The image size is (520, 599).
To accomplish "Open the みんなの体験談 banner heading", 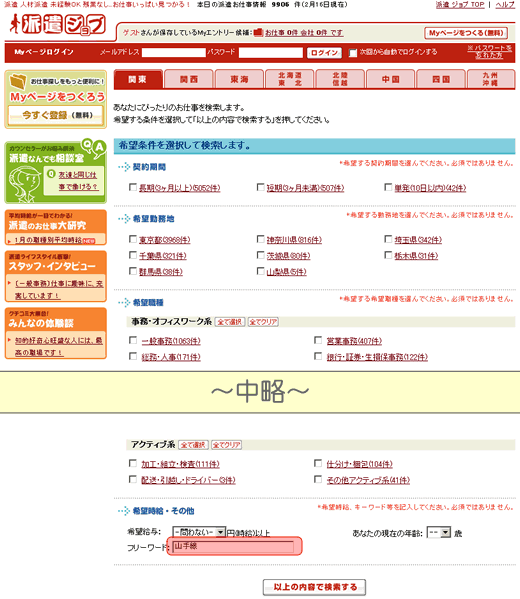I will point(41,323).
